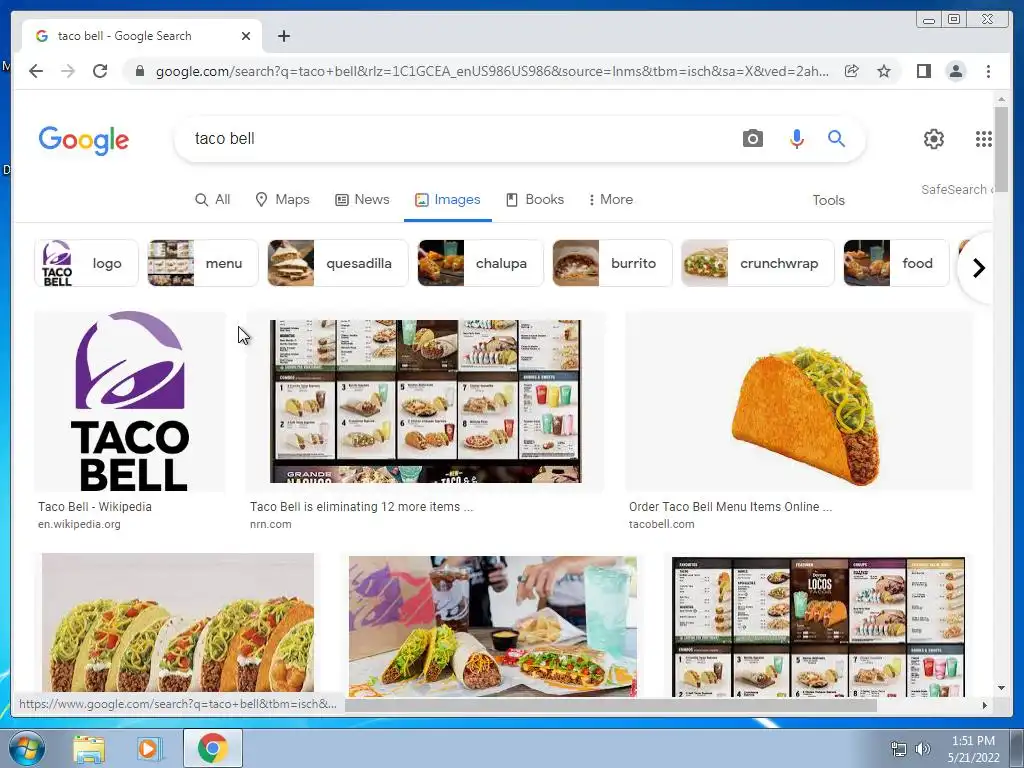Filter images by the food chip

896,263
